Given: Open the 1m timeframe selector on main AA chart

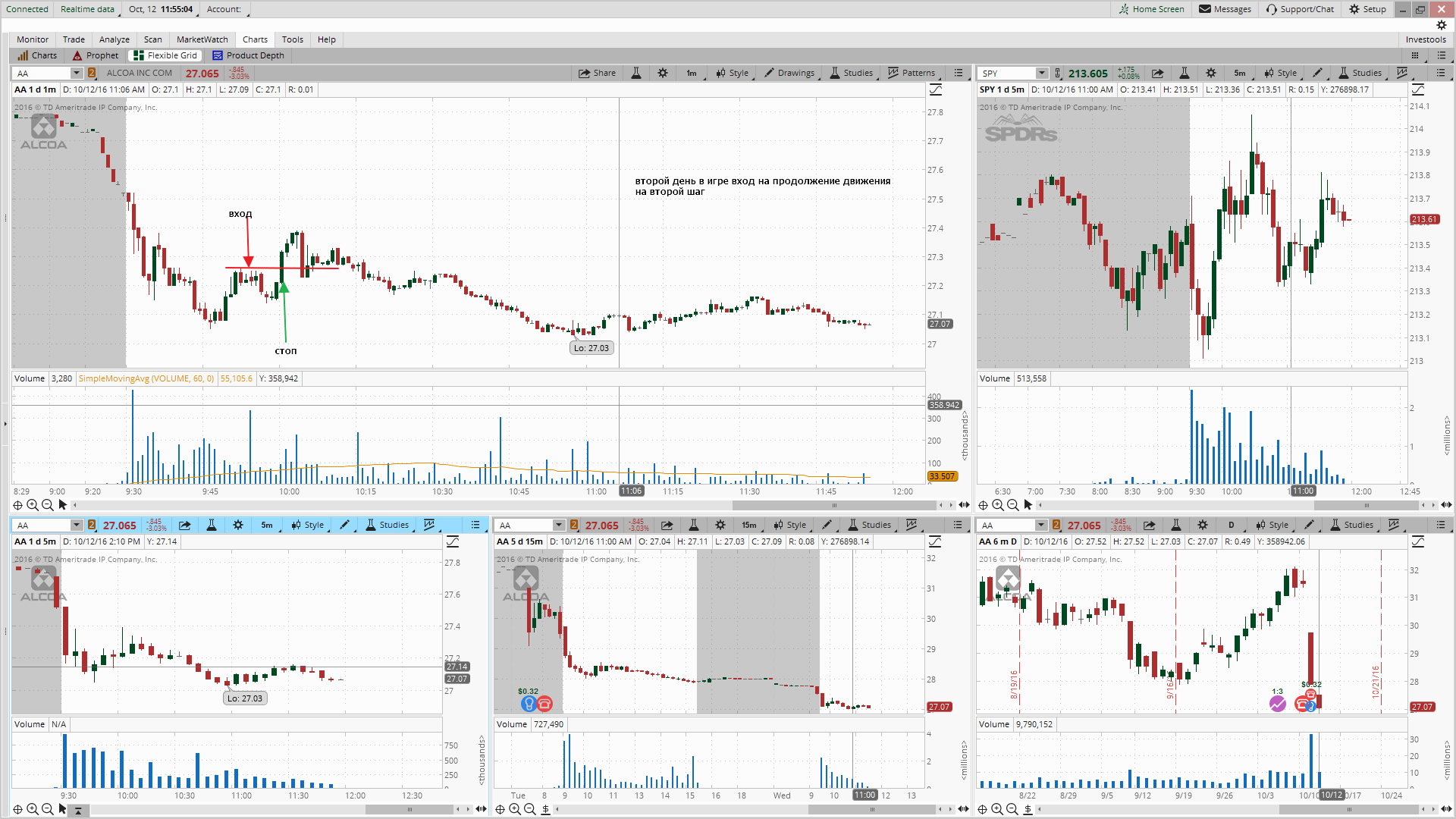Looking at the screenshot, I should (692, 73).
